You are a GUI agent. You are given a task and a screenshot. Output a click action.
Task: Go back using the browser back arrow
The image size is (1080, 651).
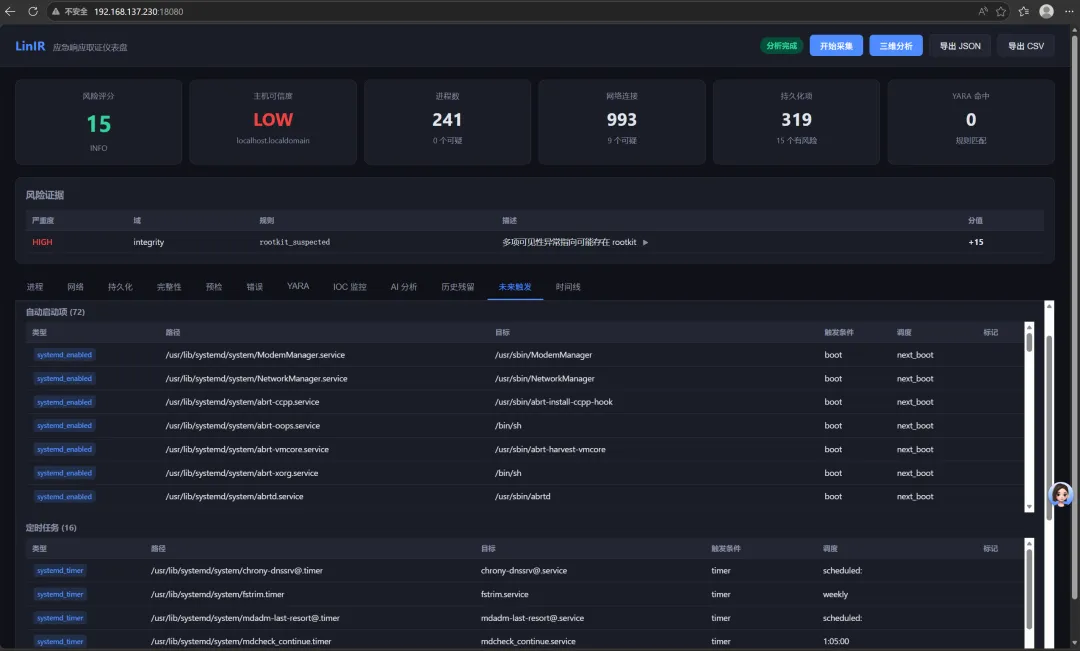click(x=10, y=11)
